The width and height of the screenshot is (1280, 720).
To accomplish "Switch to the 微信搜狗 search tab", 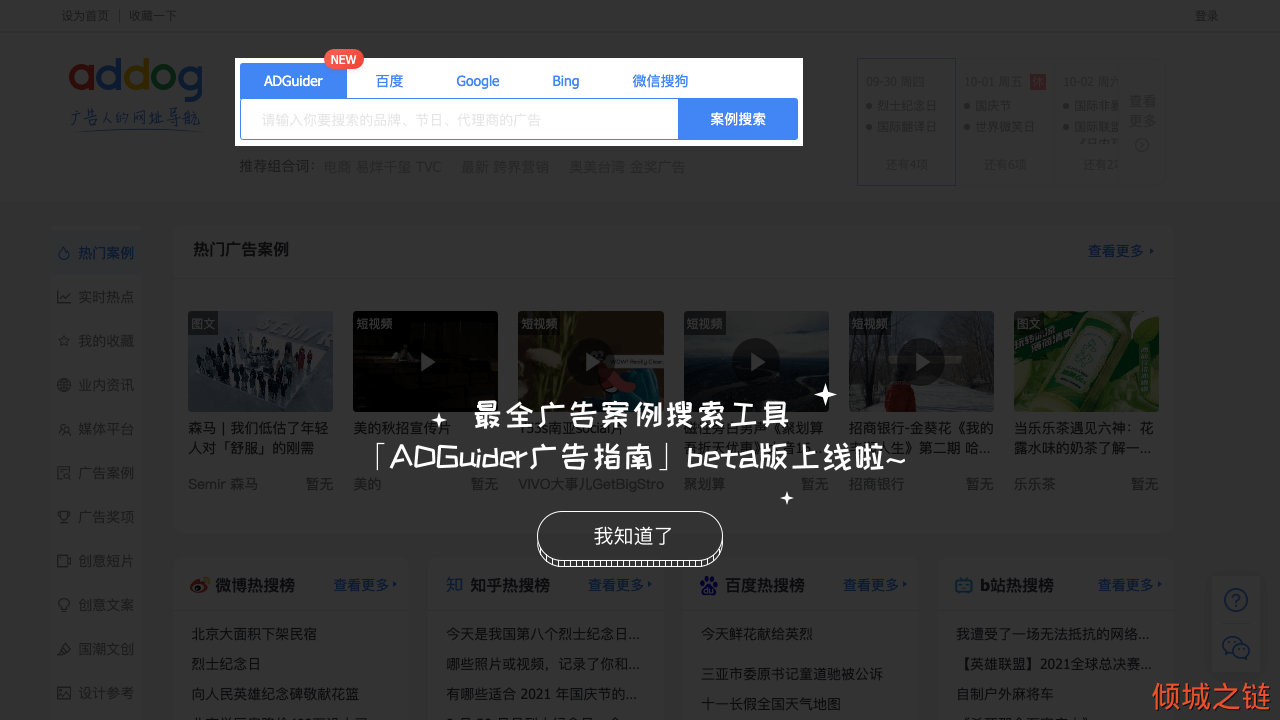I will (660, 81).
